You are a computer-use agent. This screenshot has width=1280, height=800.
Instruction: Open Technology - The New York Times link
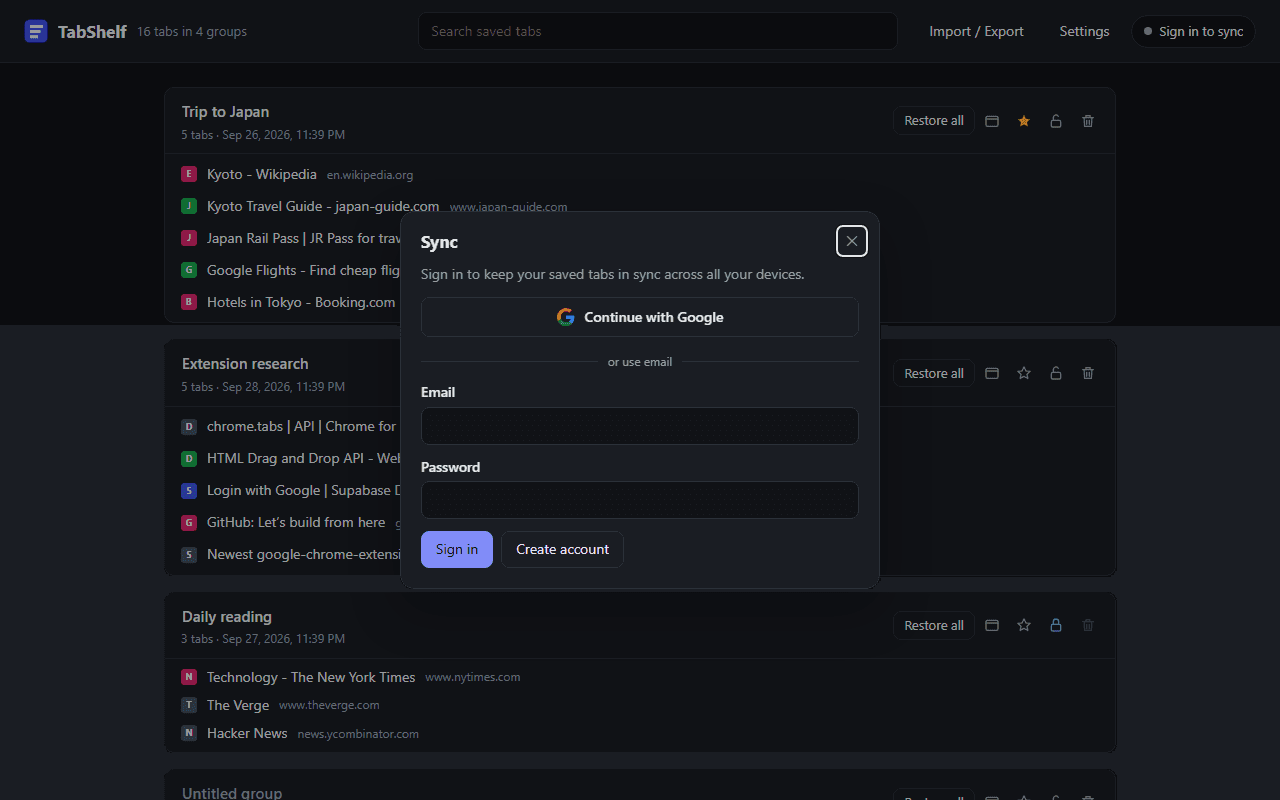[311, 677]
